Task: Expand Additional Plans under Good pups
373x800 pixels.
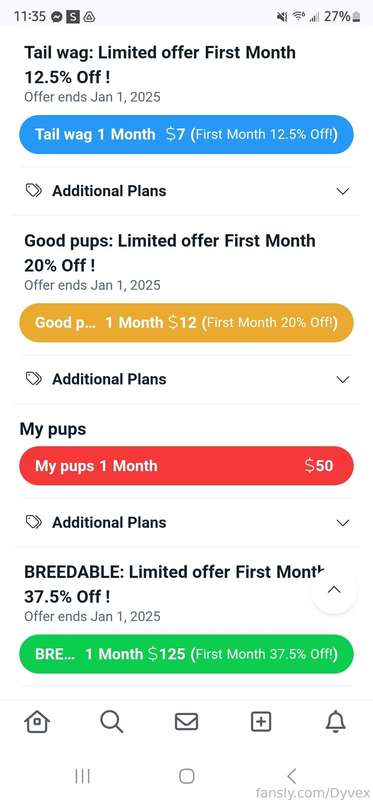Action: [x=187, y=379]
